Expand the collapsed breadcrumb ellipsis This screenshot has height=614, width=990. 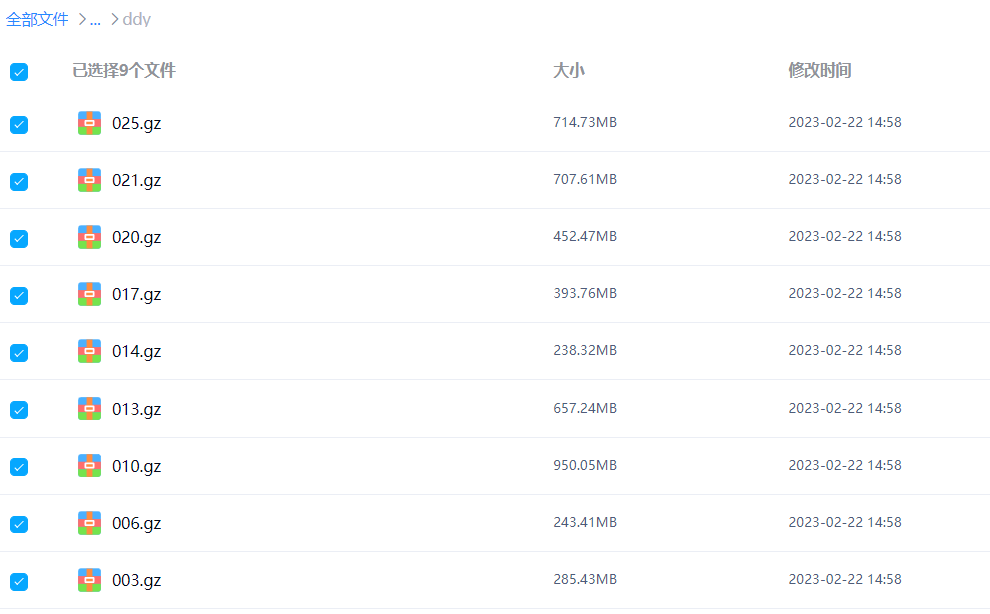(95, 19)
